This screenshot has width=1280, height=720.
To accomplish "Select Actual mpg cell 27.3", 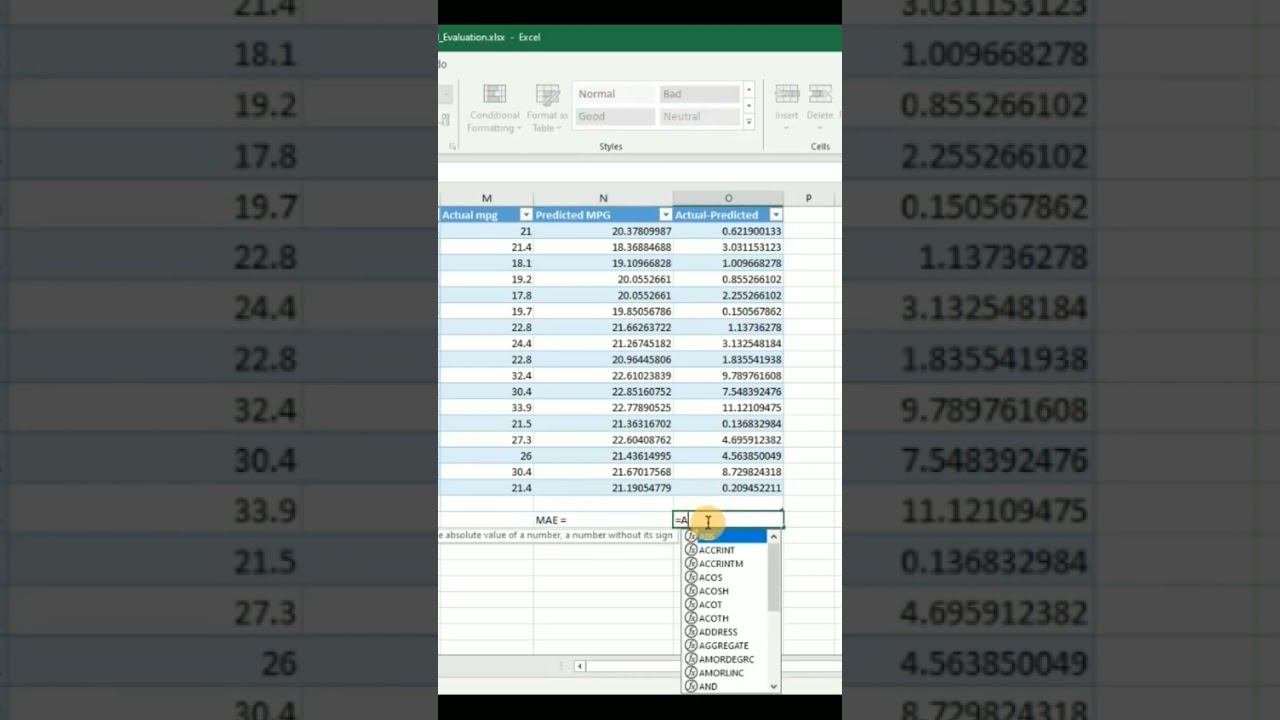I will [486, 440].
